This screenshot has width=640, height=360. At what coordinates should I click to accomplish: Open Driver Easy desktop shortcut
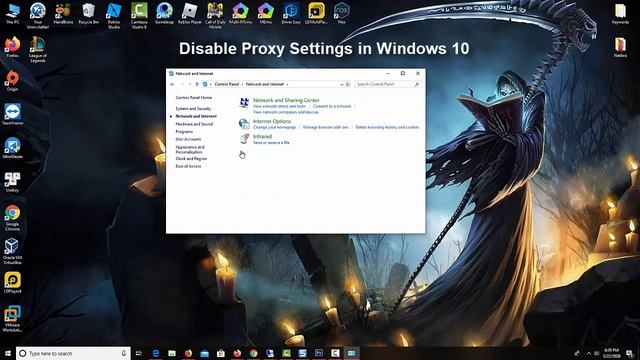pyautogui.click(x=291, y=13)
